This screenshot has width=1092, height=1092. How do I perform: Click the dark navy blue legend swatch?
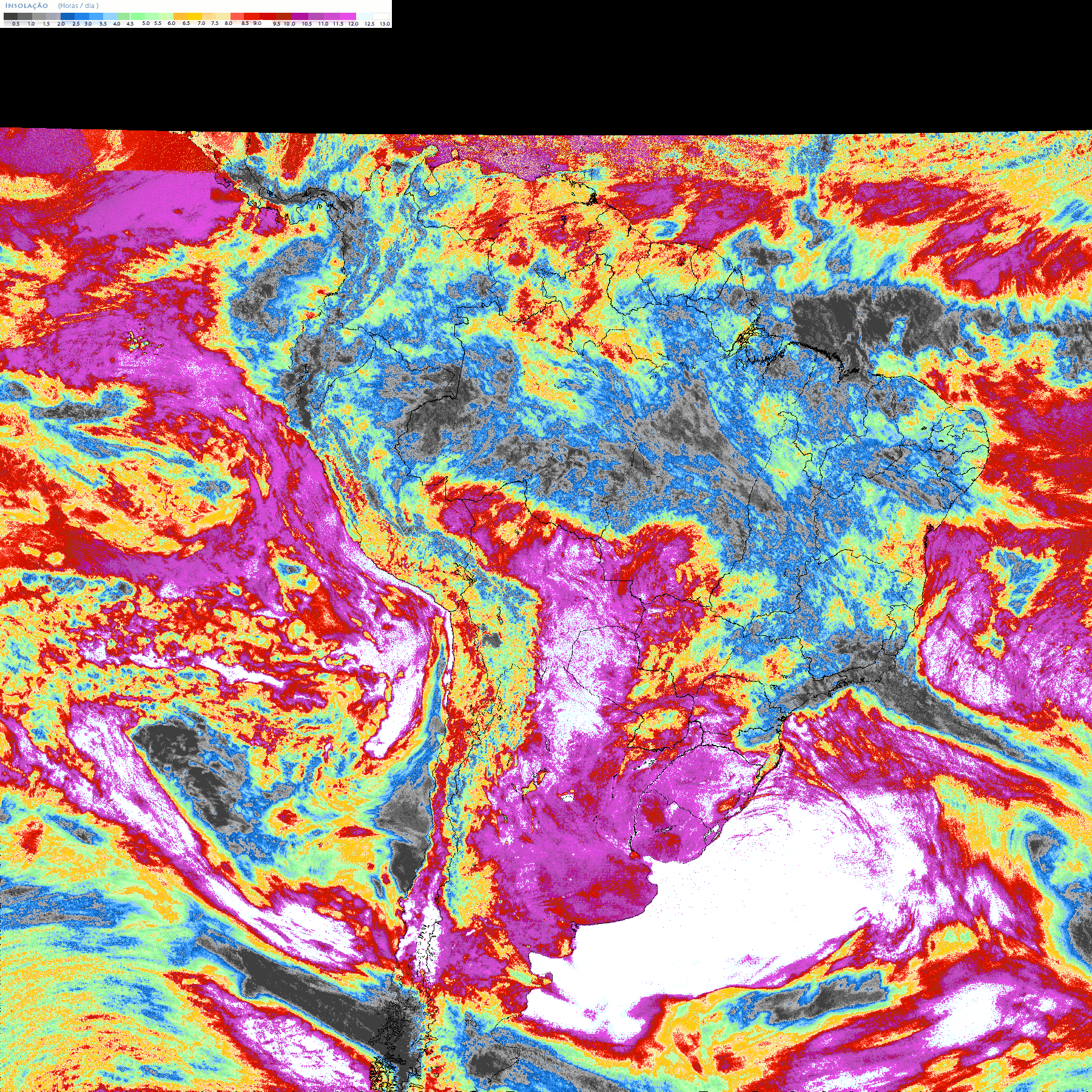click(67, 16)
